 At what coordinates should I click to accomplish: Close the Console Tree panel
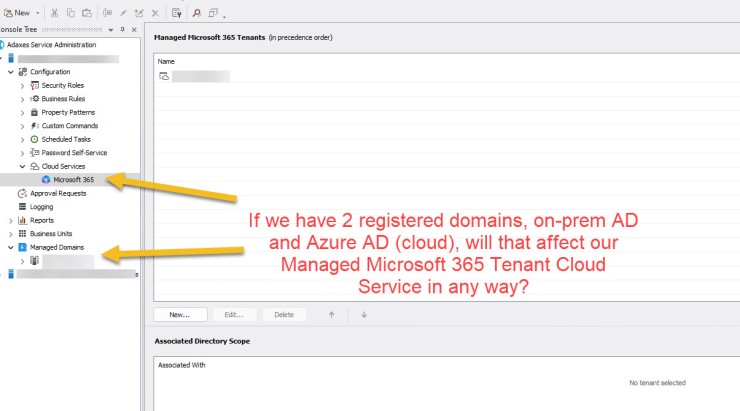[134, 30]
